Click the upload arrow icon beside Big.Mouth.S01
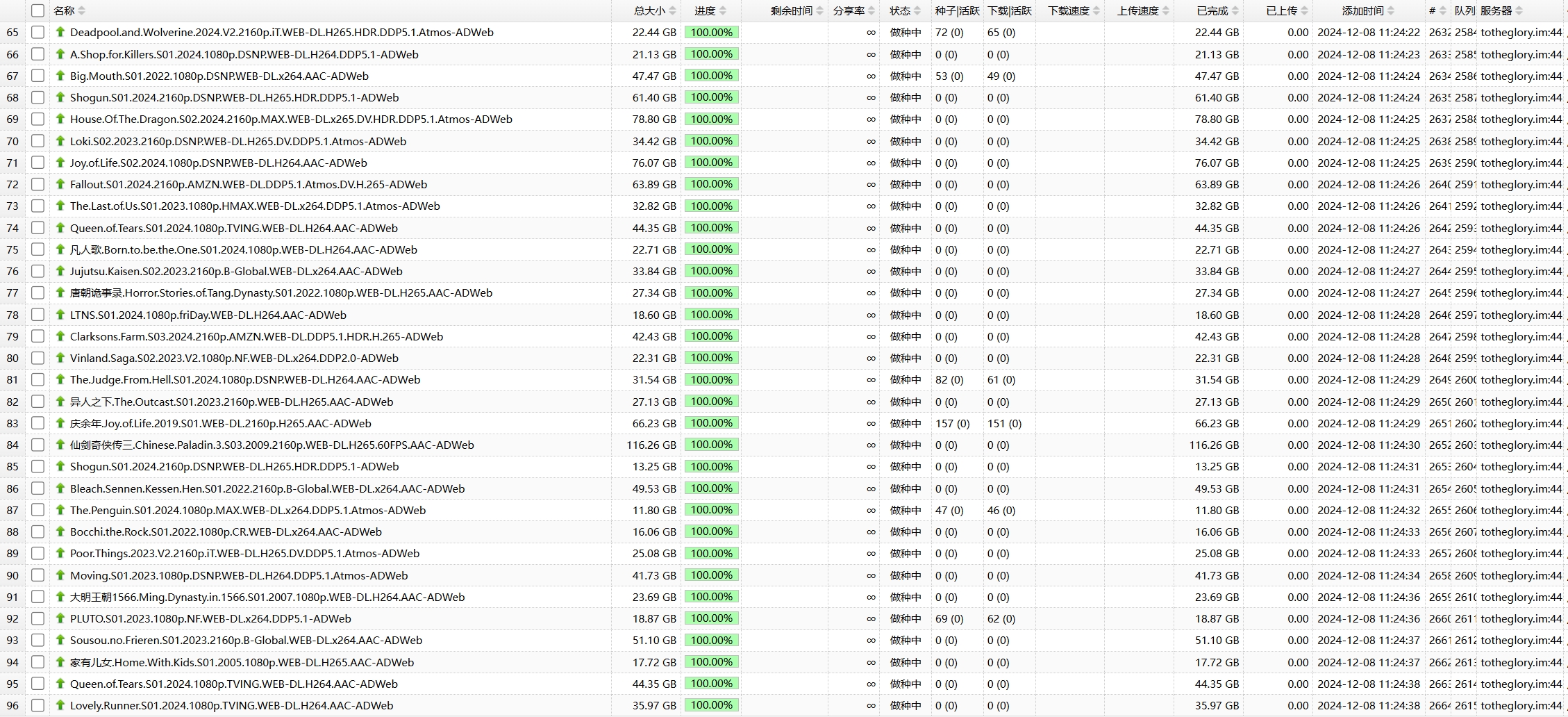 (60, 76)
